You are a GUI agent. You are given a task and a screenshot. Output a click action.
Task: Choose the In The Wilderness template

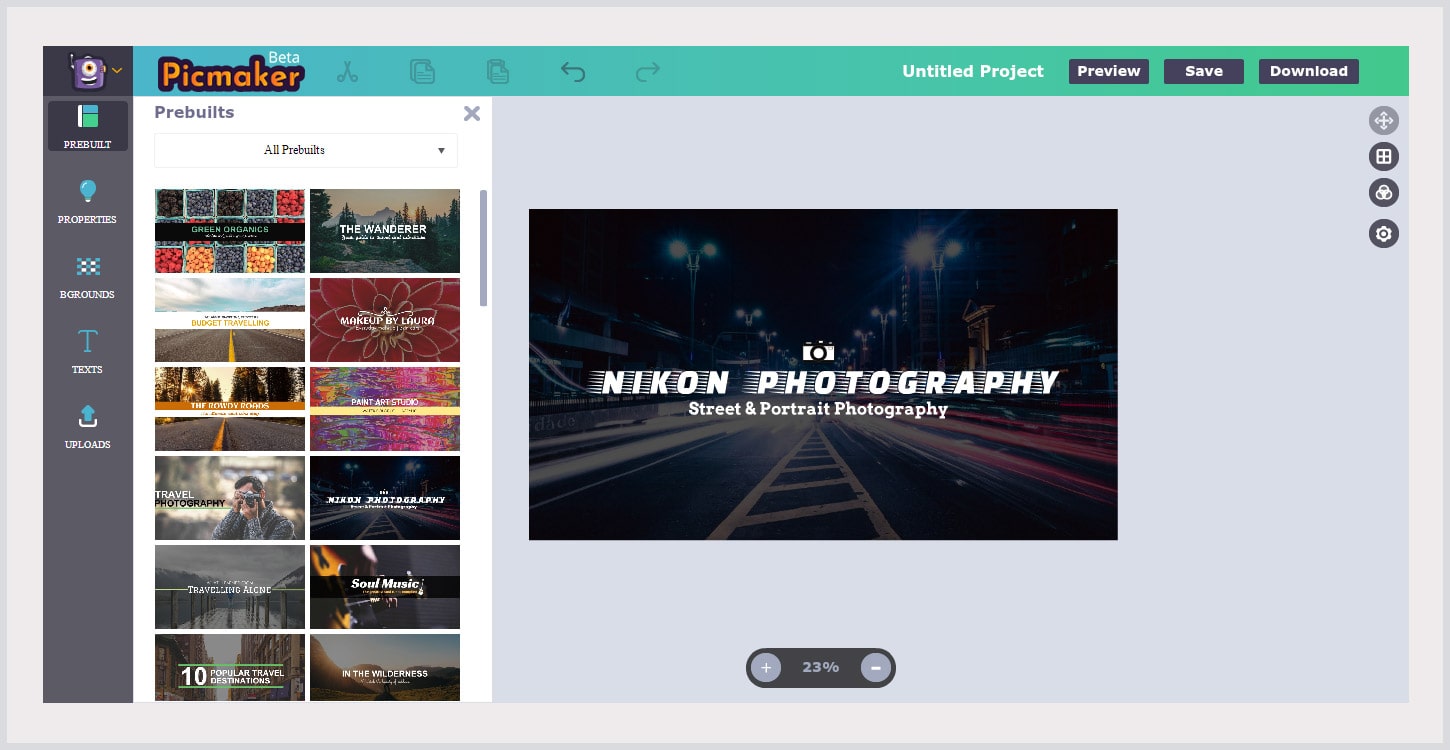pos(385,668)
